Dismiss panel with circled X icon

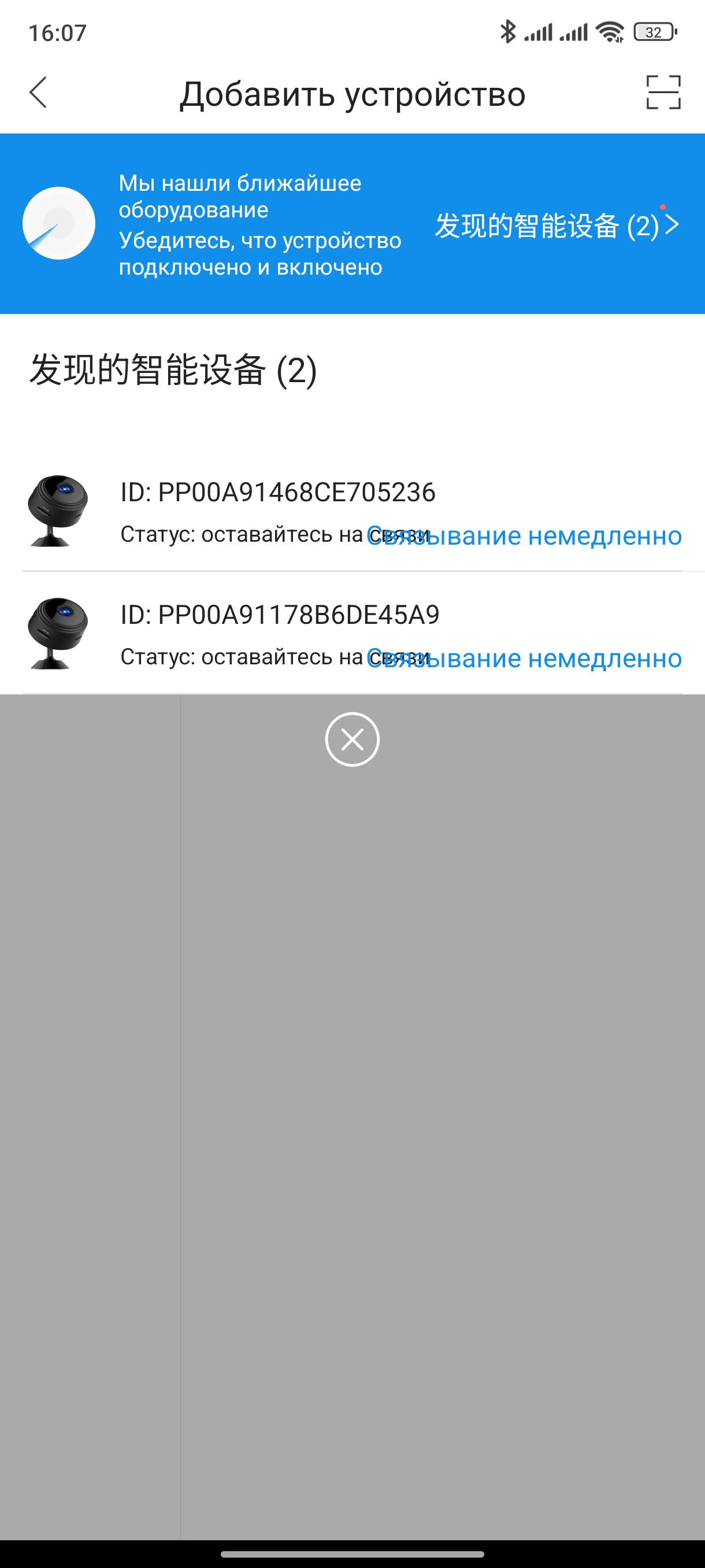point(352,739)
